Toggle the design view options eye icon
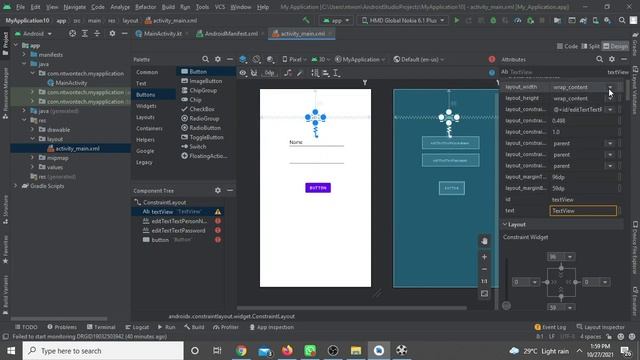 (243, 73)
